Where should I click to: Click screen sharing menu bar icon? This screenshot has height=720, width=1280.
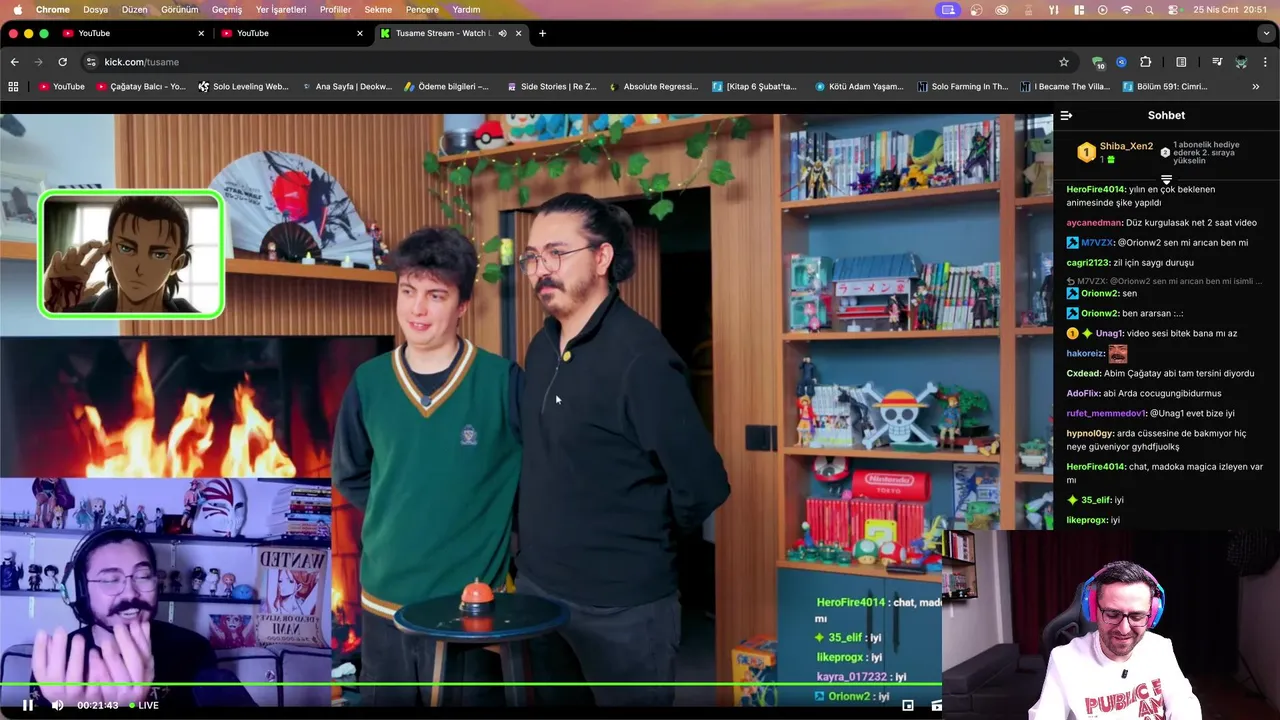[948, 10]
